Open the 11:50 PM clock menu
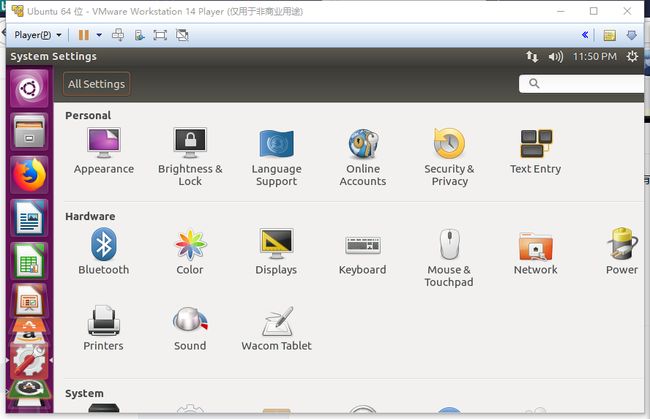 [594, 56]
